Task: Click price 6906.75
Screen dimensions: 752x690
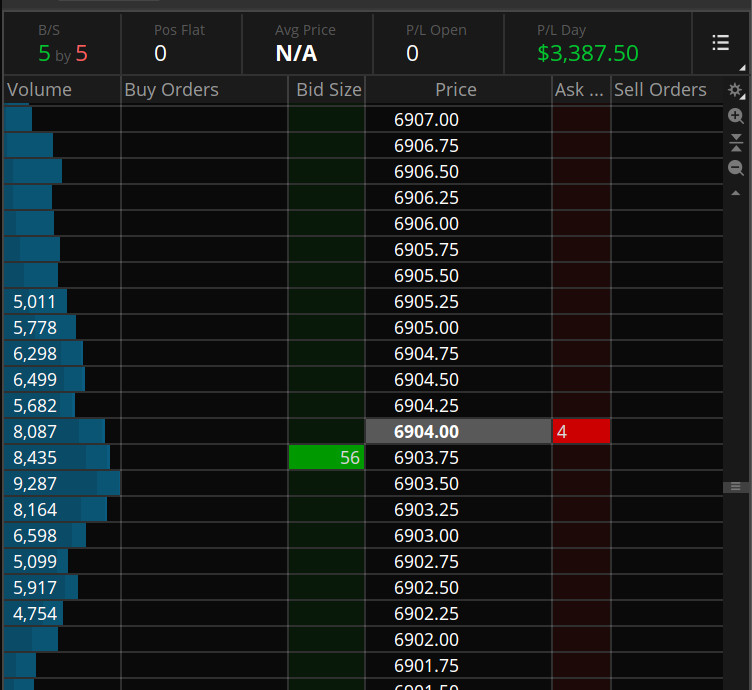Action: point(426,146)
